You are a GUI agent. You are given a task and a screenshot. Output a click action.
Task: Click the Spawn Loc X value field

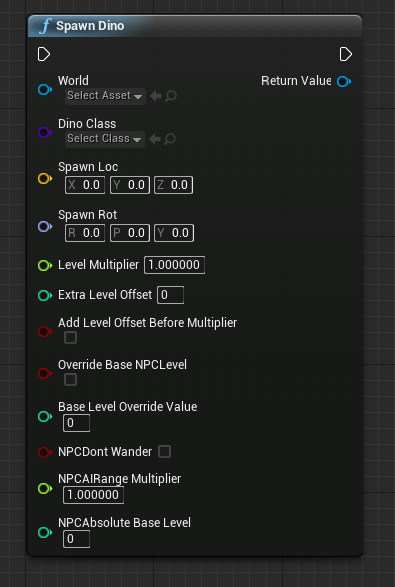85,185
